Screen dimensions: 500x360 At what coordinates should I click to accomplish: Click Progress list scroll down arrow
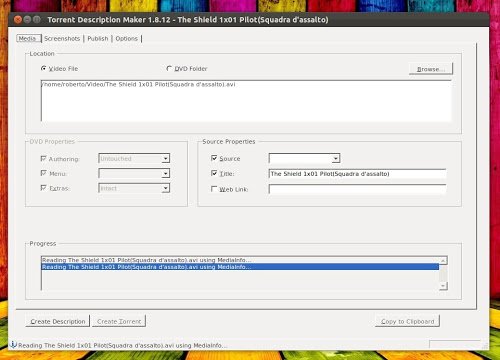[x=443, y=286]
